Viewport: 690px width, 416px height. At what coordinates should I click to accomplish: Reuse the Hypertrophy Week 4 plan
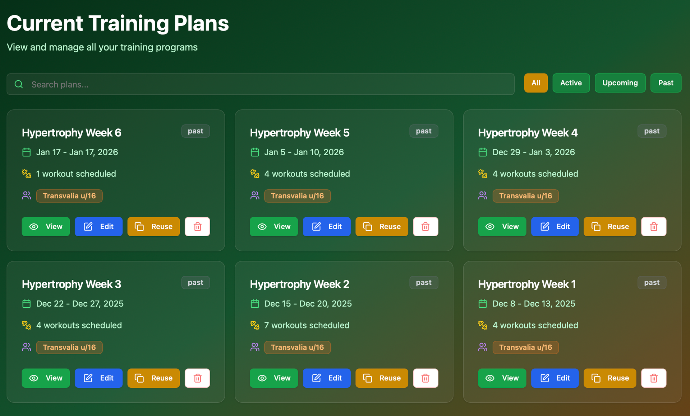pos(609,227)
